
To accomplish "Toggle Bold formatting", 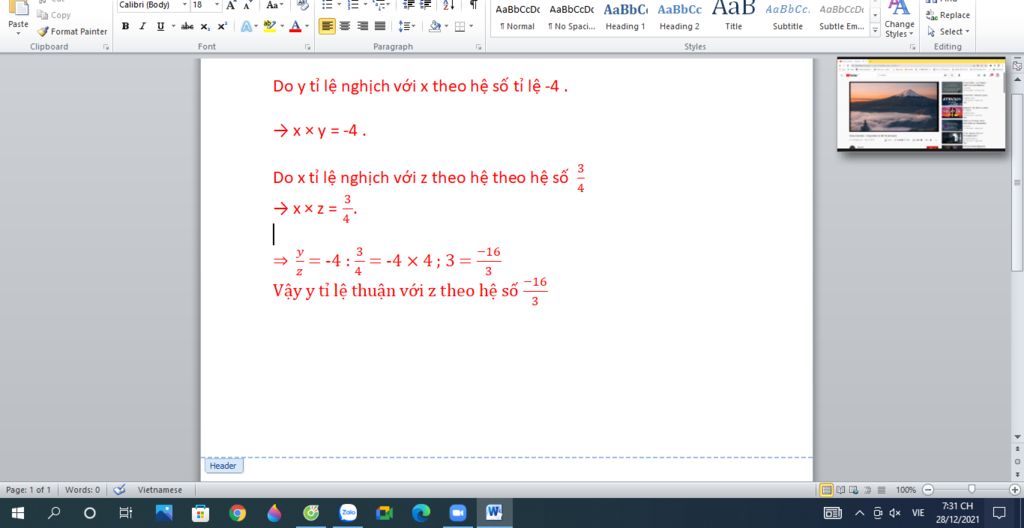I will pyautogui.click(x=125, y=27).
